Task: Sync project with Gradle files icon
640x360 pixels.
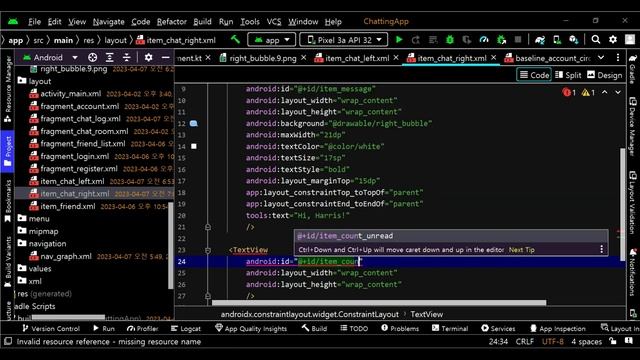Action: coord(540,40)
